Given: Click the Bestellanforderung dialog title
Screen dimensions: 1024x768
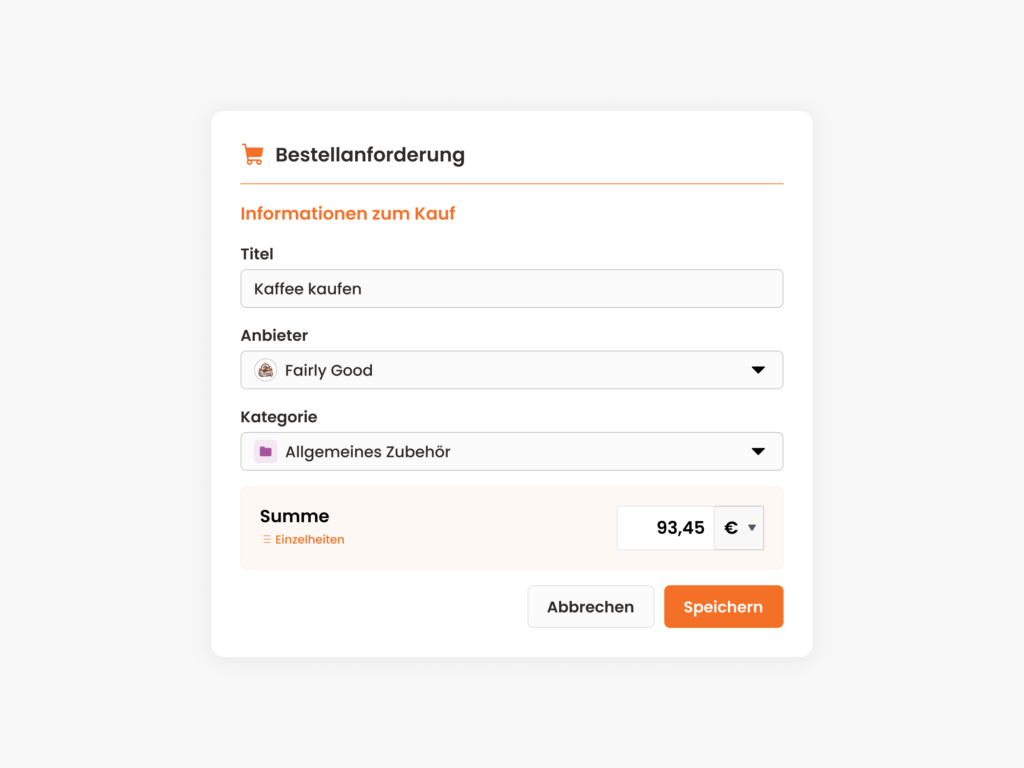Looking at the screenshot, I should (x=370, y=155).
